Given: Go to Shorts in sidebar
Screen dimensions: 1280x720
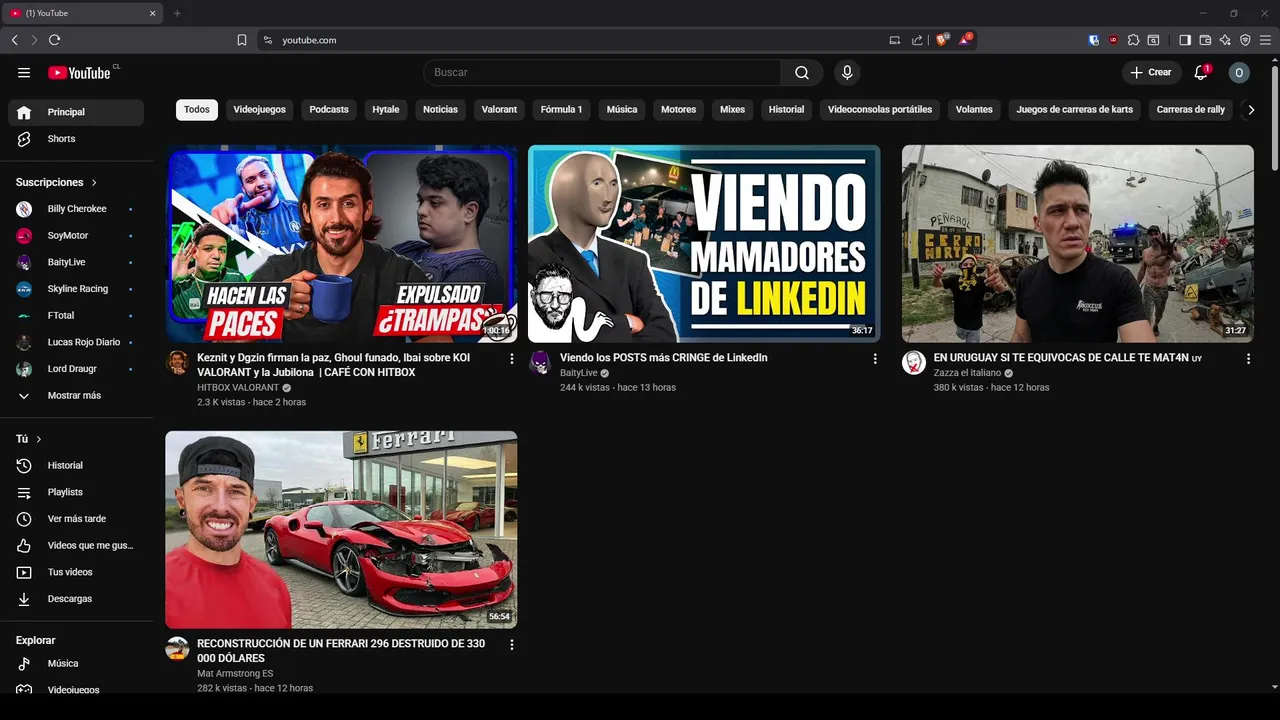Looking at the screenshot, I should click(76, 139).
